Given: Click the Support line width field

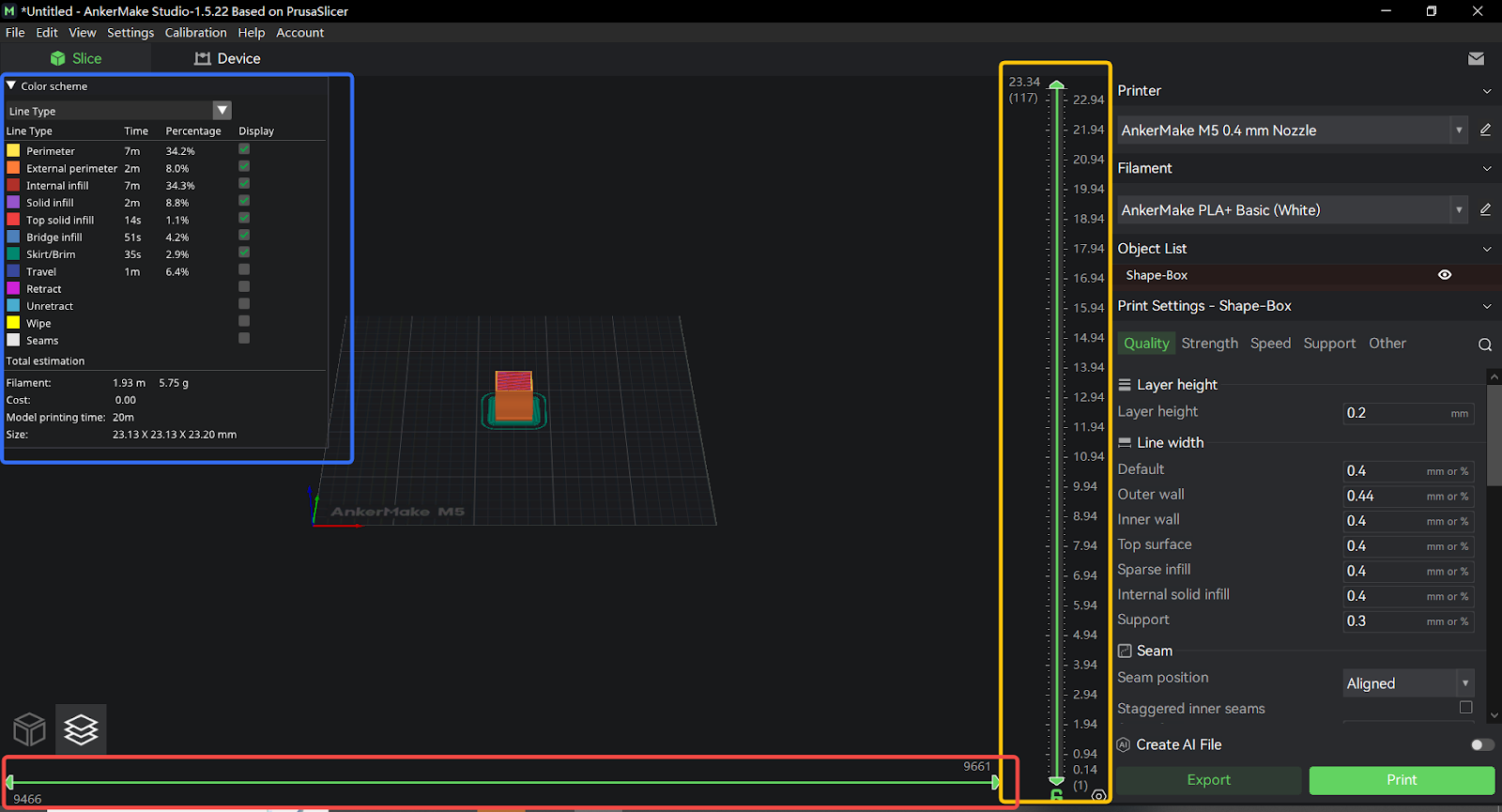Looking at the screenshot, I should click(x=1408, y=621).
